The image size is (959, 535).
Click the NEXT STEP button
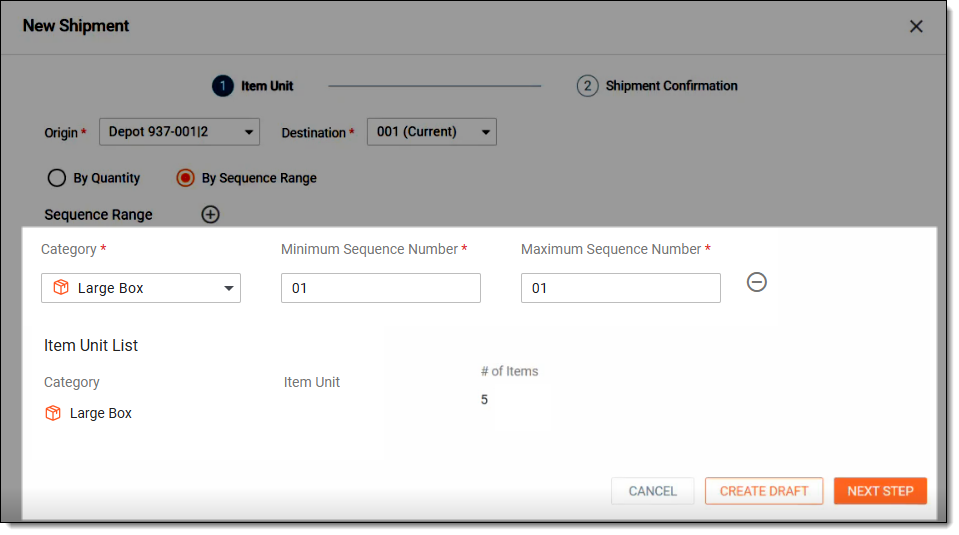point(880,491)
